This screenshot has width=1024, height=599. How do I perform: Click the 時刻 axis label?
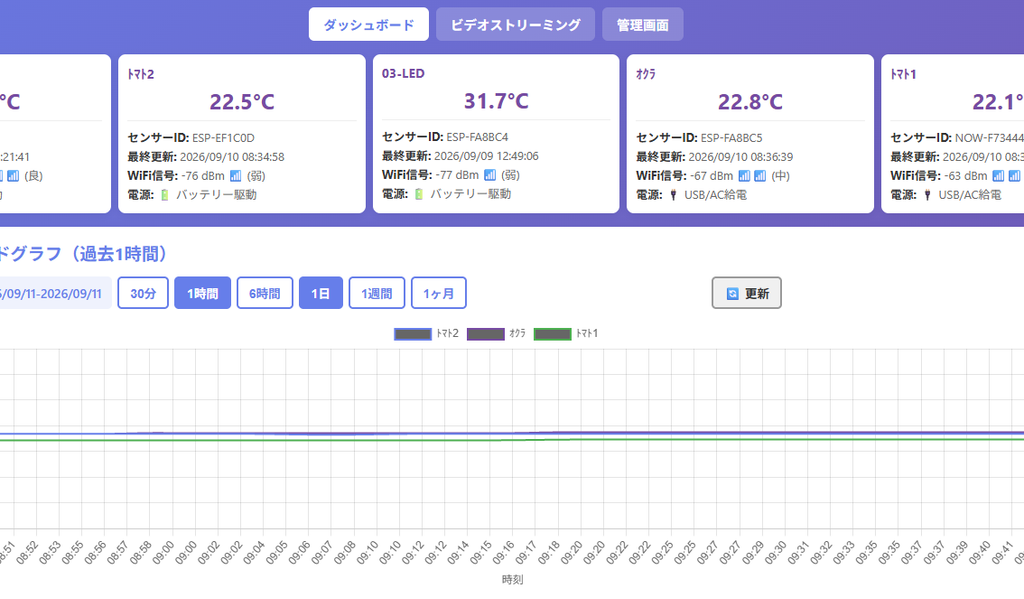[513, 579]
